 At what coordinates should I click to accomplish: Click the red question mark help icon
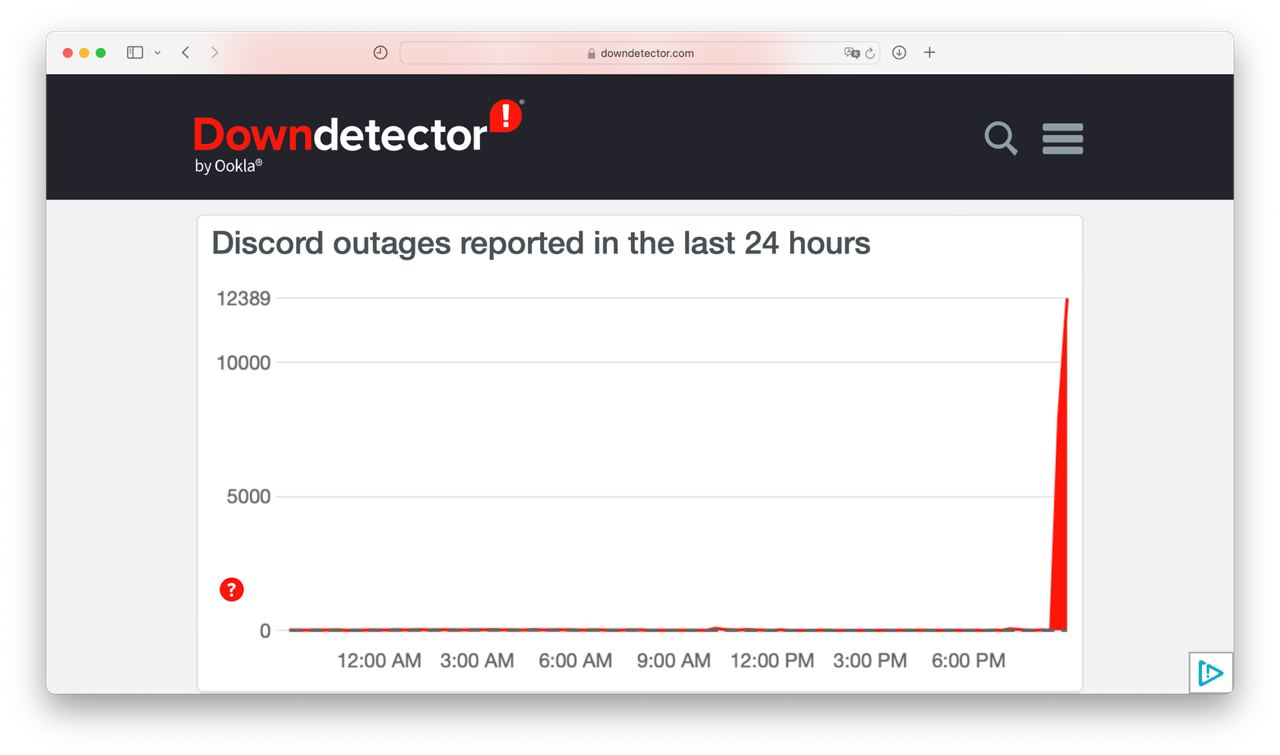click(232, 589)
